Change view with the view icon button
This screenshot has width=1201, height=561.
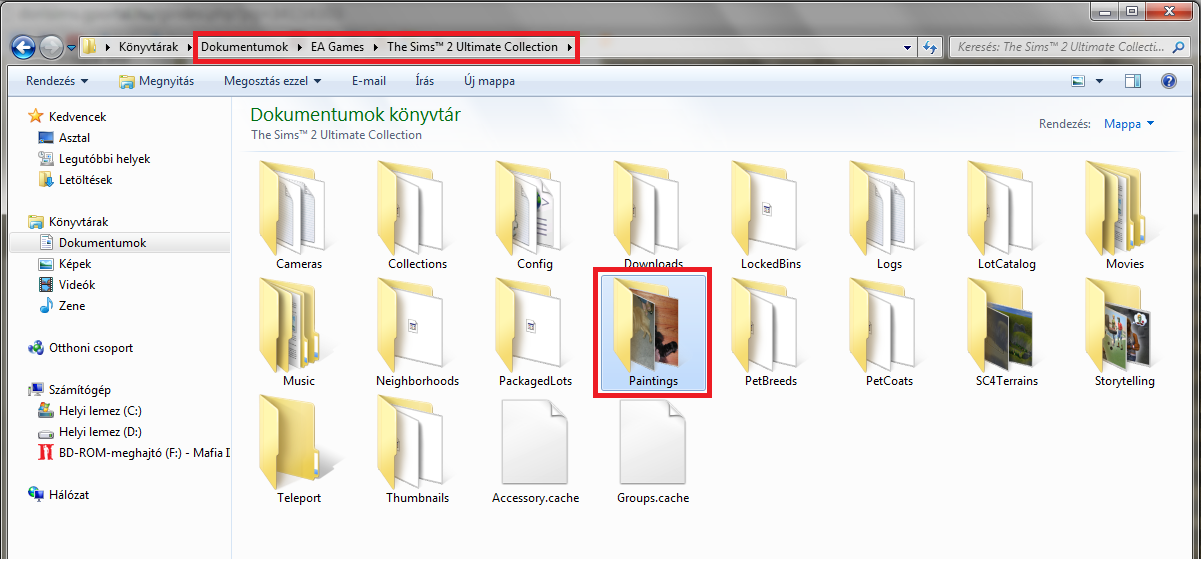click(1079, 81)
